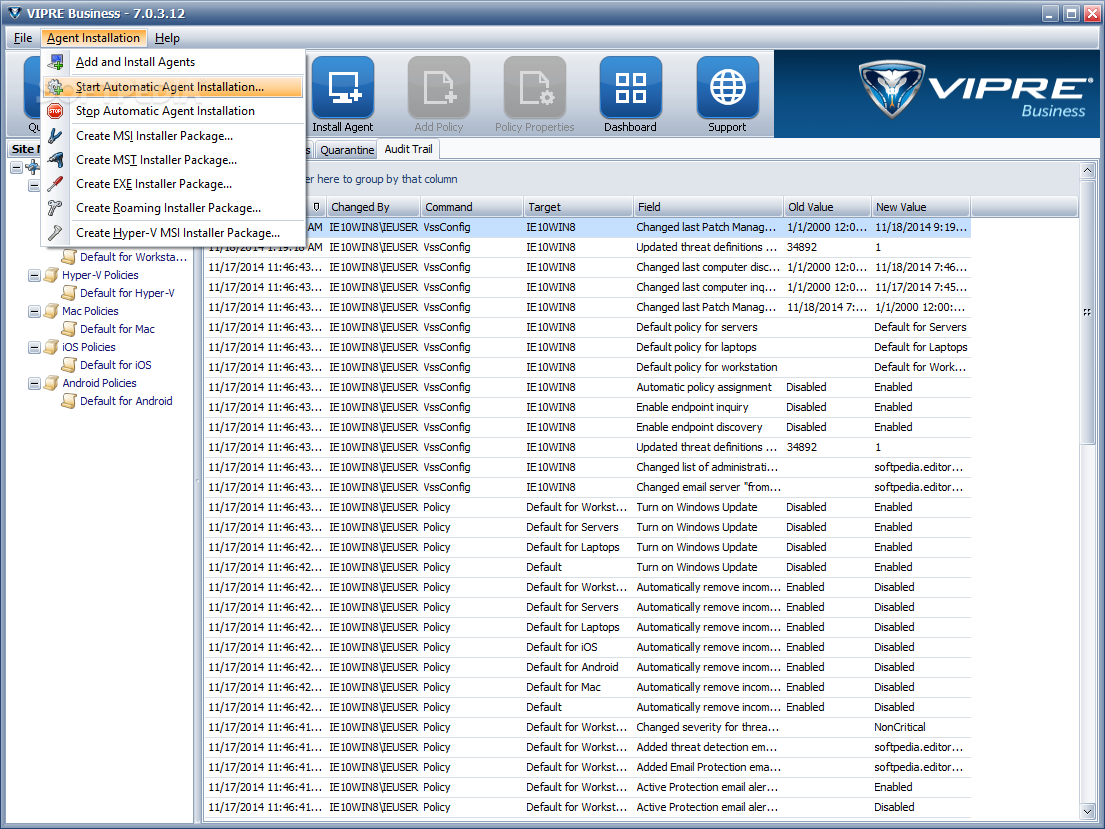
Task: Sort by the Field column header
Action: (708, 207)
